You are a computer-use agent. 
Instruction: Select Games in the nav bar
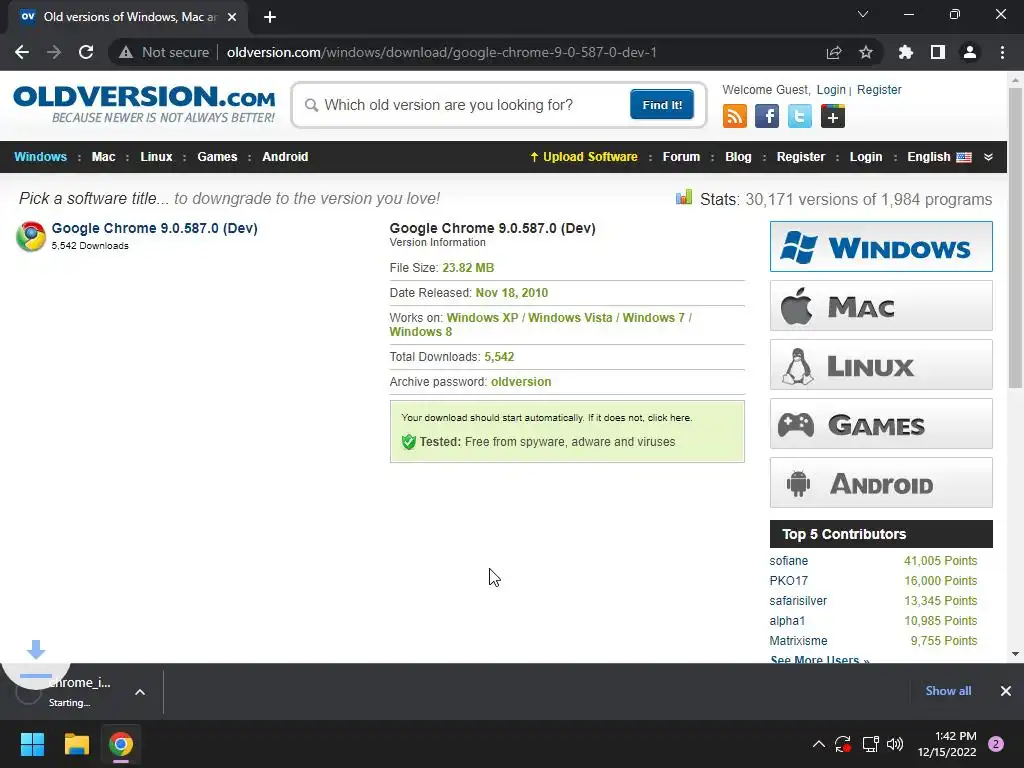[x=217, y=157]
